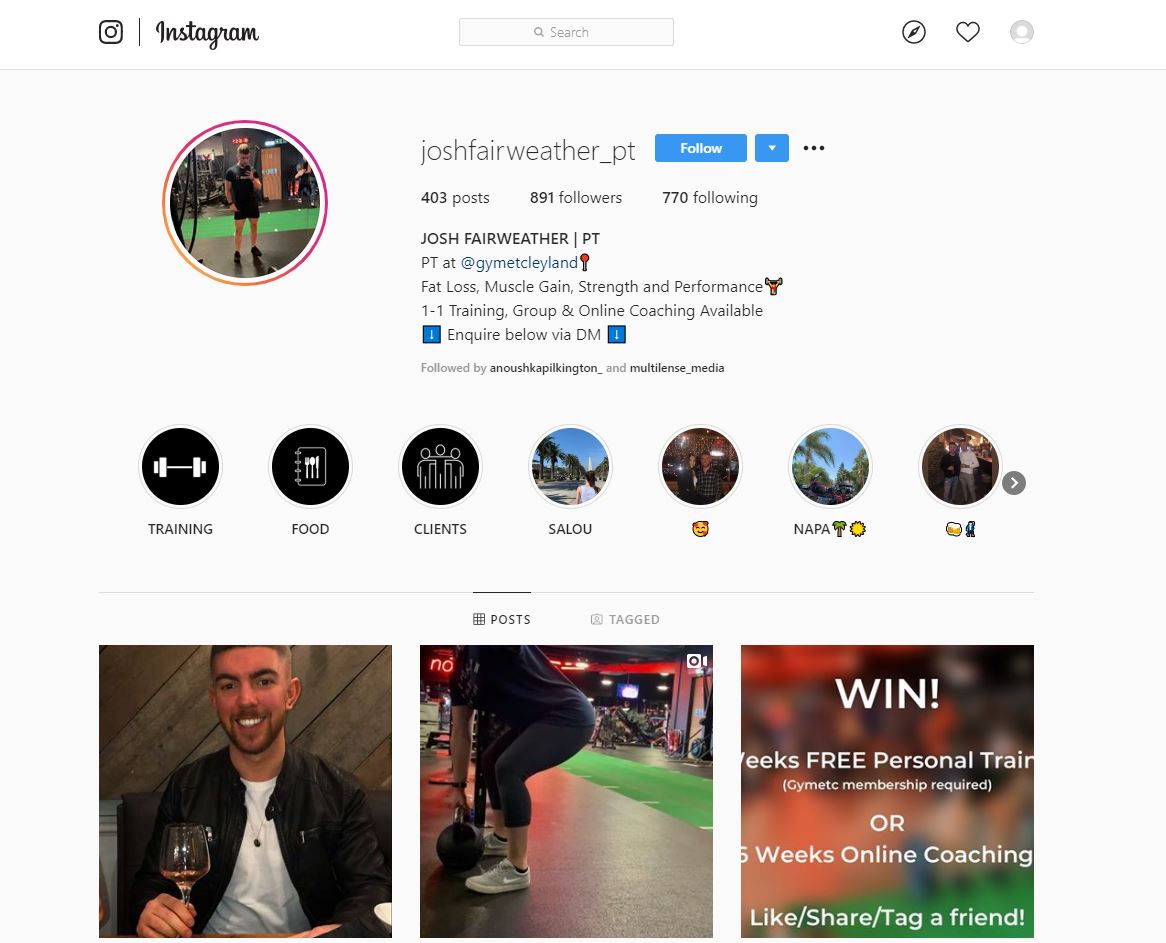Open the TRAINING dumbbell highlight

click(180, 467)
